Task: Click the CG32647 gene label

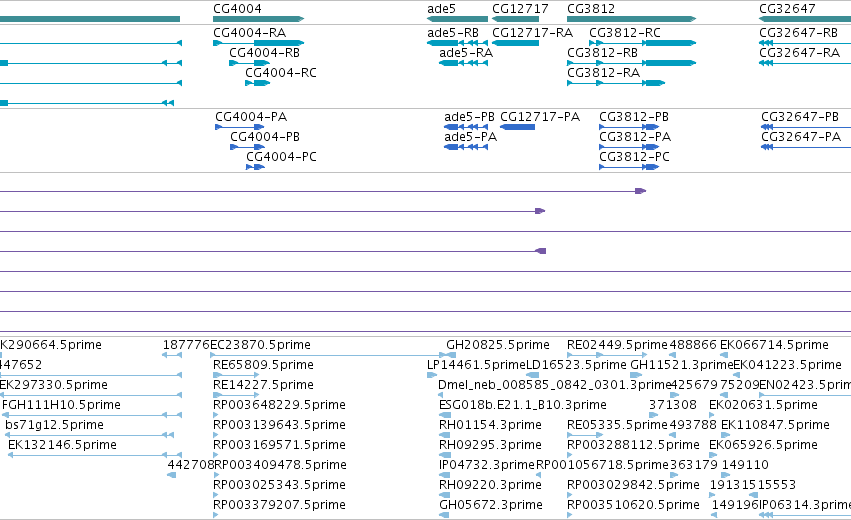Action: pos(787,9)
